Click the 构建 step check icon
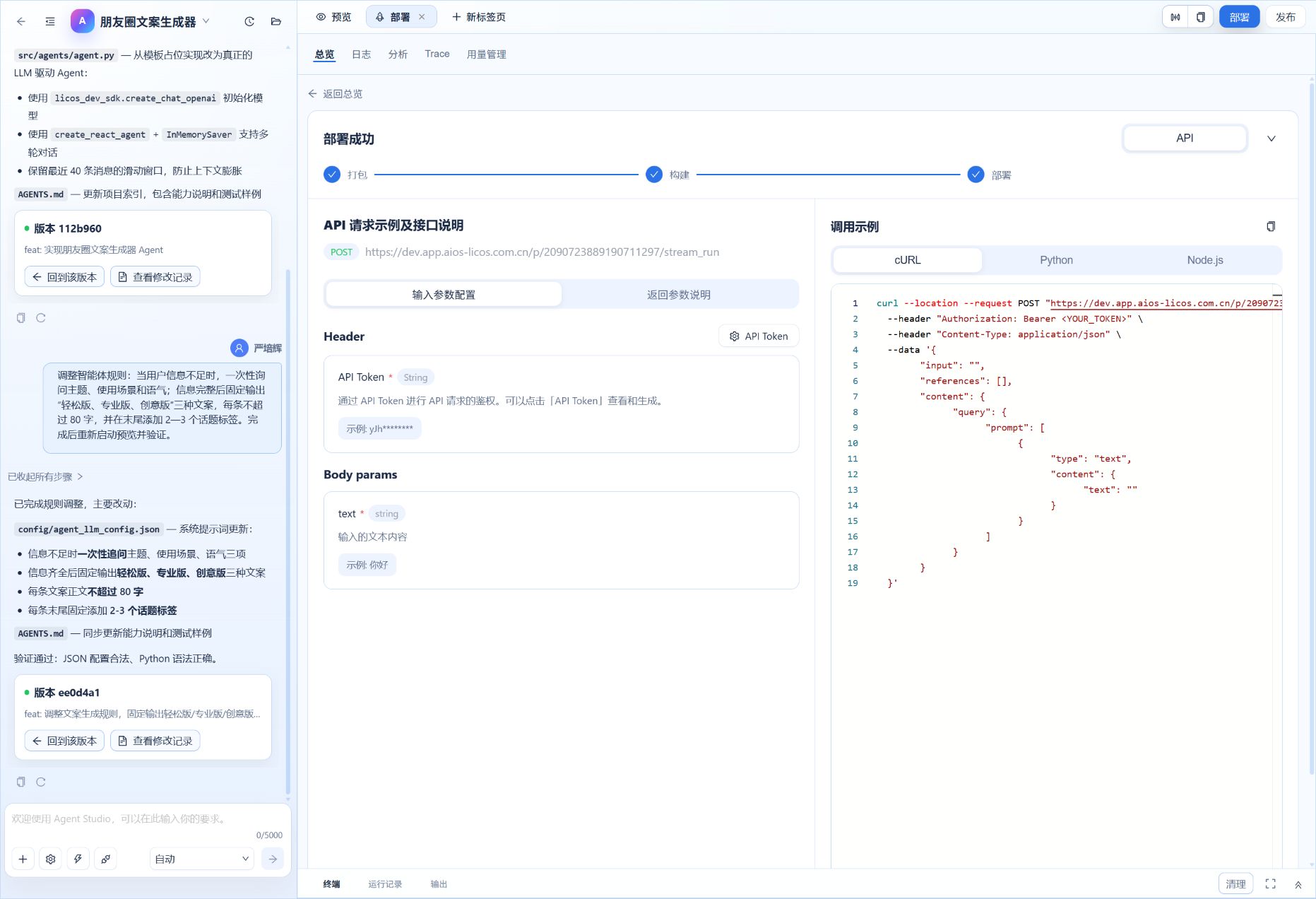 [x=654, y=175]
